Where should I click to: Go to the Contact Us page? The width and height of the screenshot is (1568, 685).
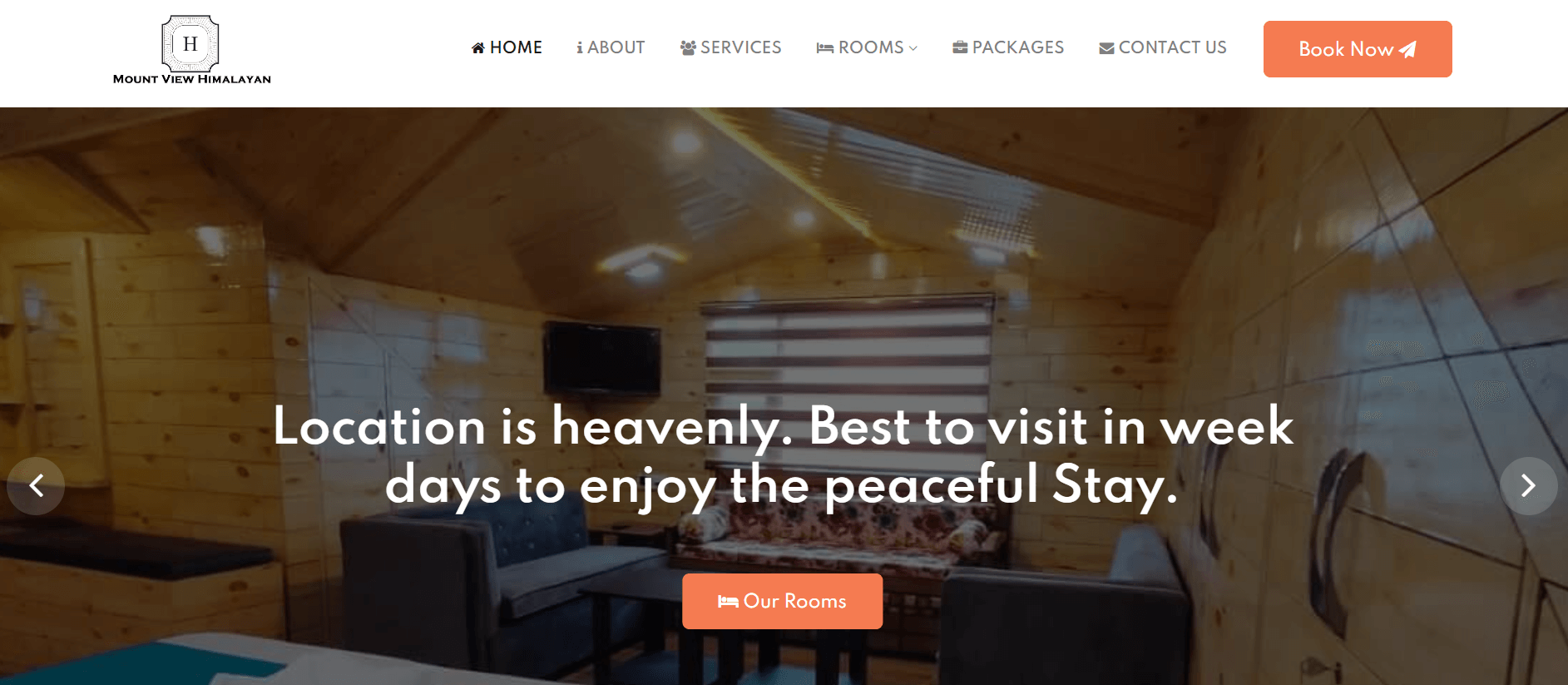pos(1163,47)
